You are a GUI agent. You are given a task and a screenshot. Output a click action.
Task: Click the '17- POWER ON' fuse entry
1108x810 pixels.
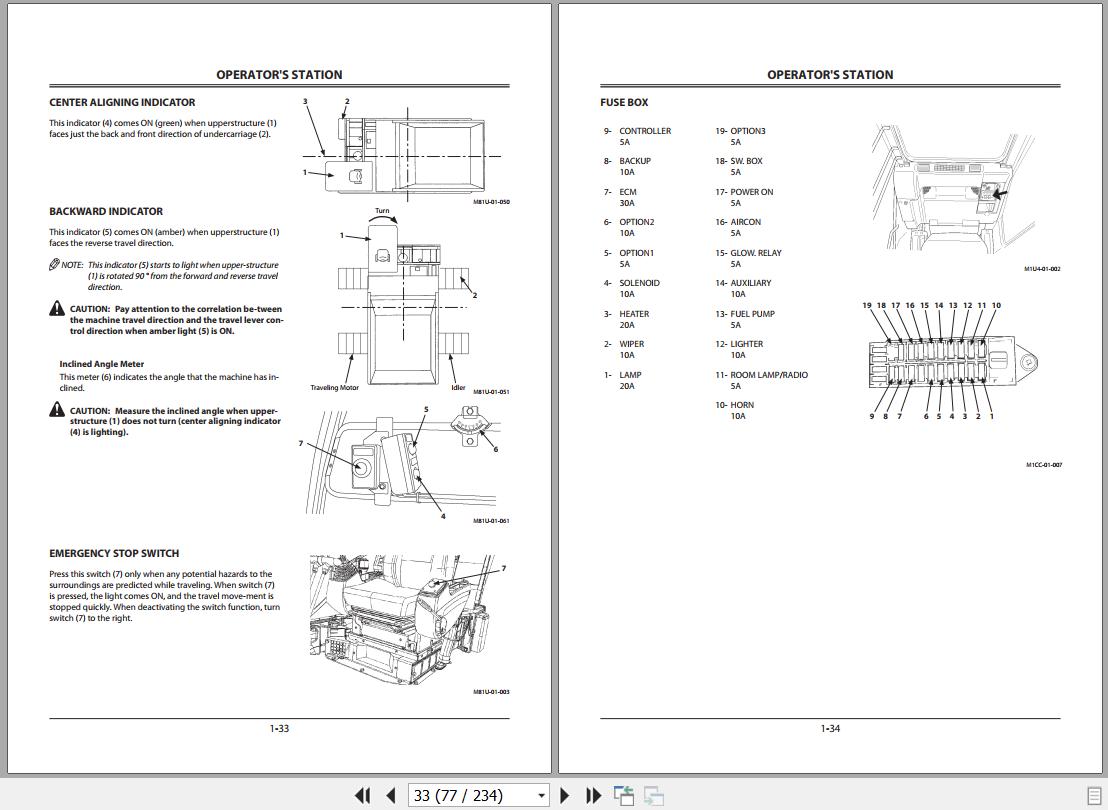pyautogui.click(x=744, y=197)
